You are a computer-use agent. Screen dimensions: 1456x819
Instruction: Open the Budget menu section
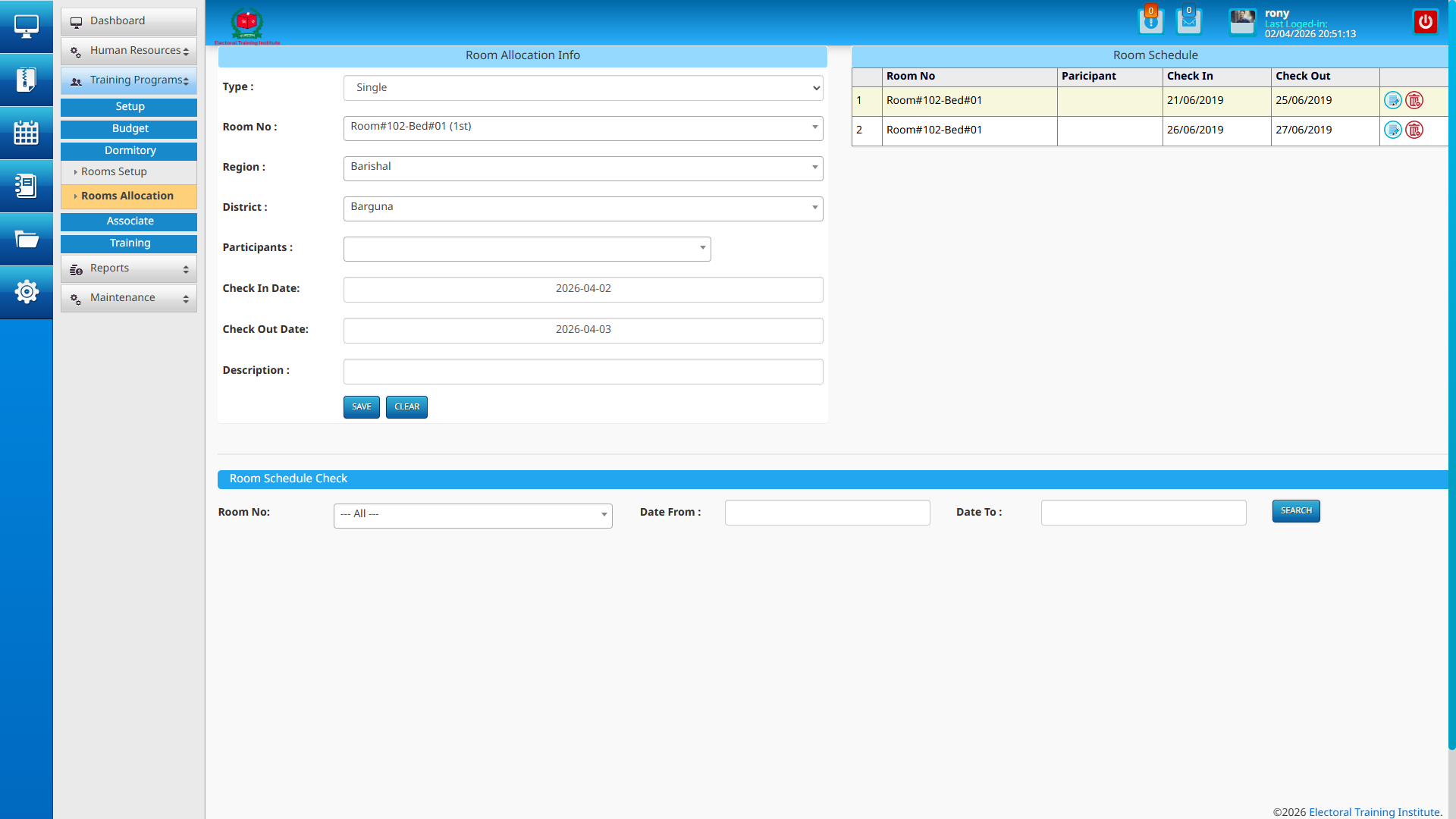click(x=129, y=129)
